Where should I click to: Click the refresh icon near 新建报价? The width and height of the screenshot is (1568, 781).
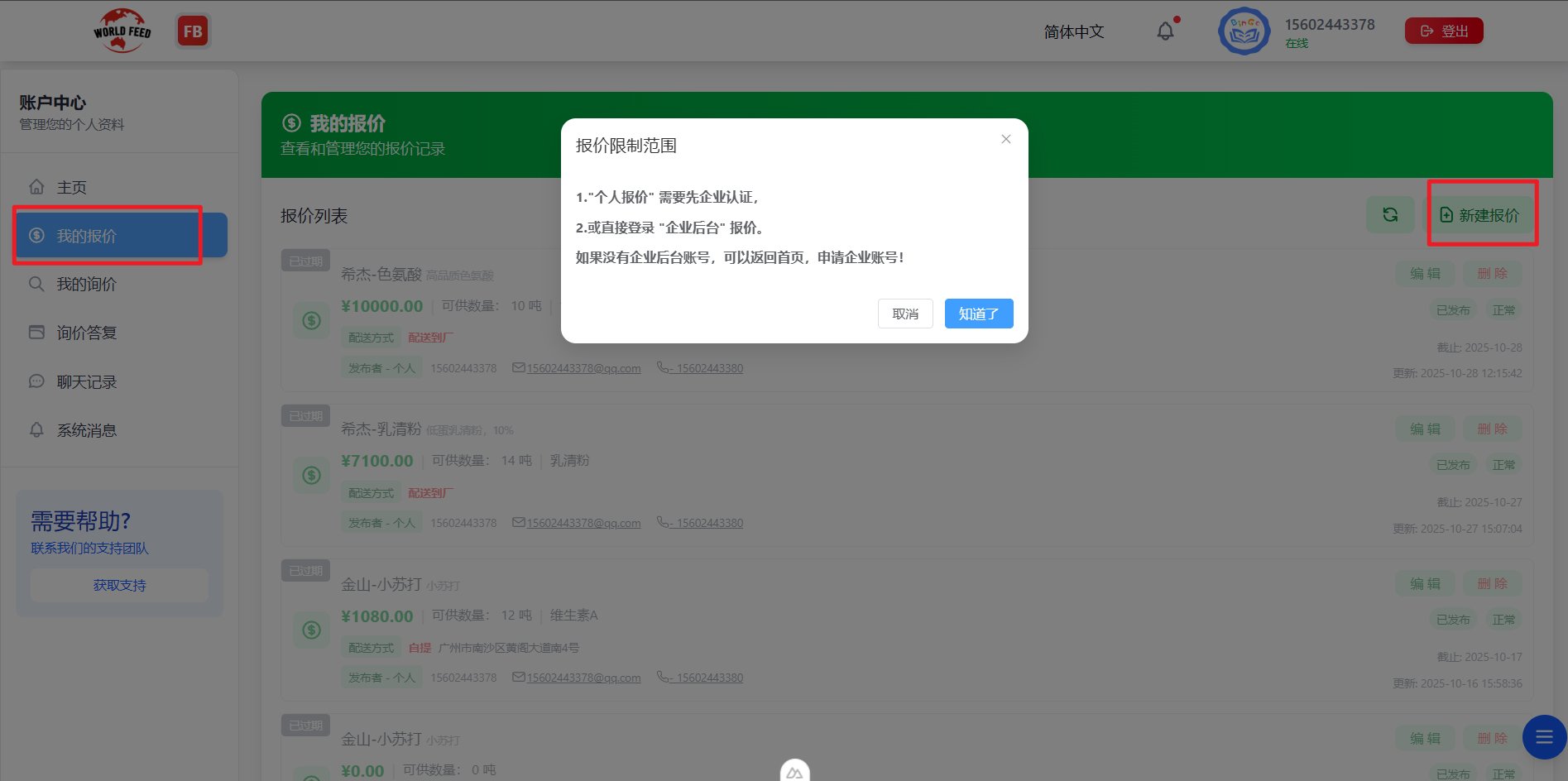pos(1390,213)
